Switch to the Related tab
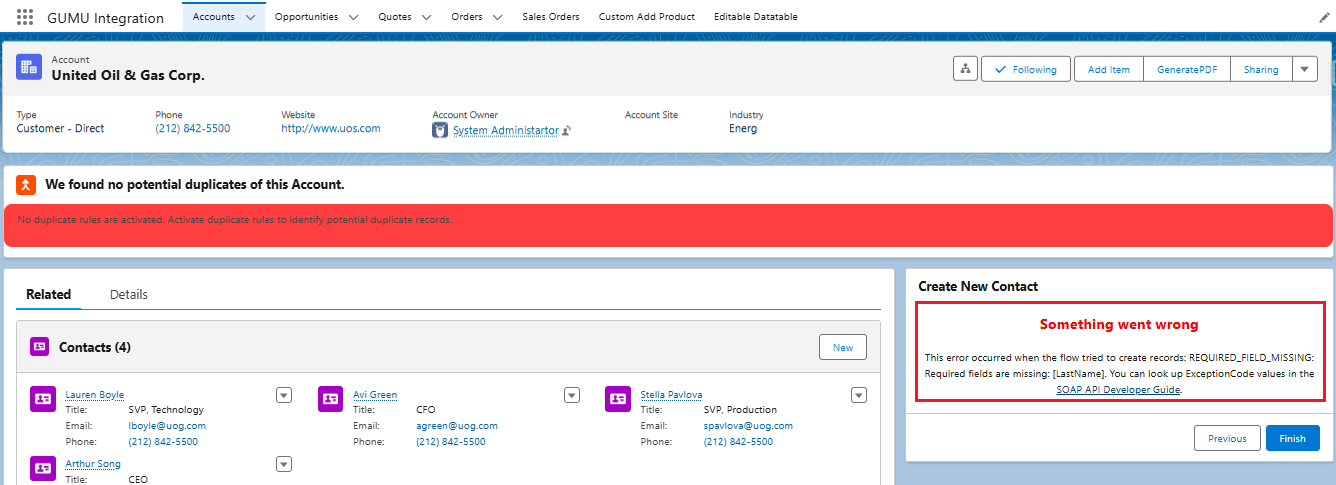The image size is (1336, 485). 49,294
